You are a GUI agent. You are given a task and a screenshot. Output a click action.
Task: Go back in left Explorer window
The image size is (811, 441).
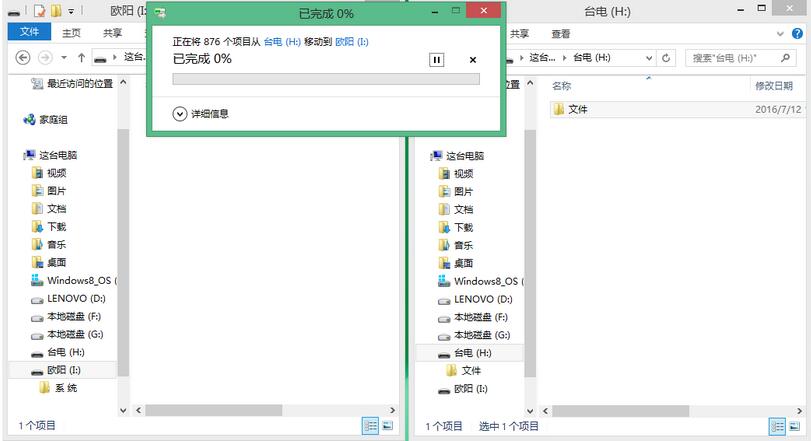(23, 57)
